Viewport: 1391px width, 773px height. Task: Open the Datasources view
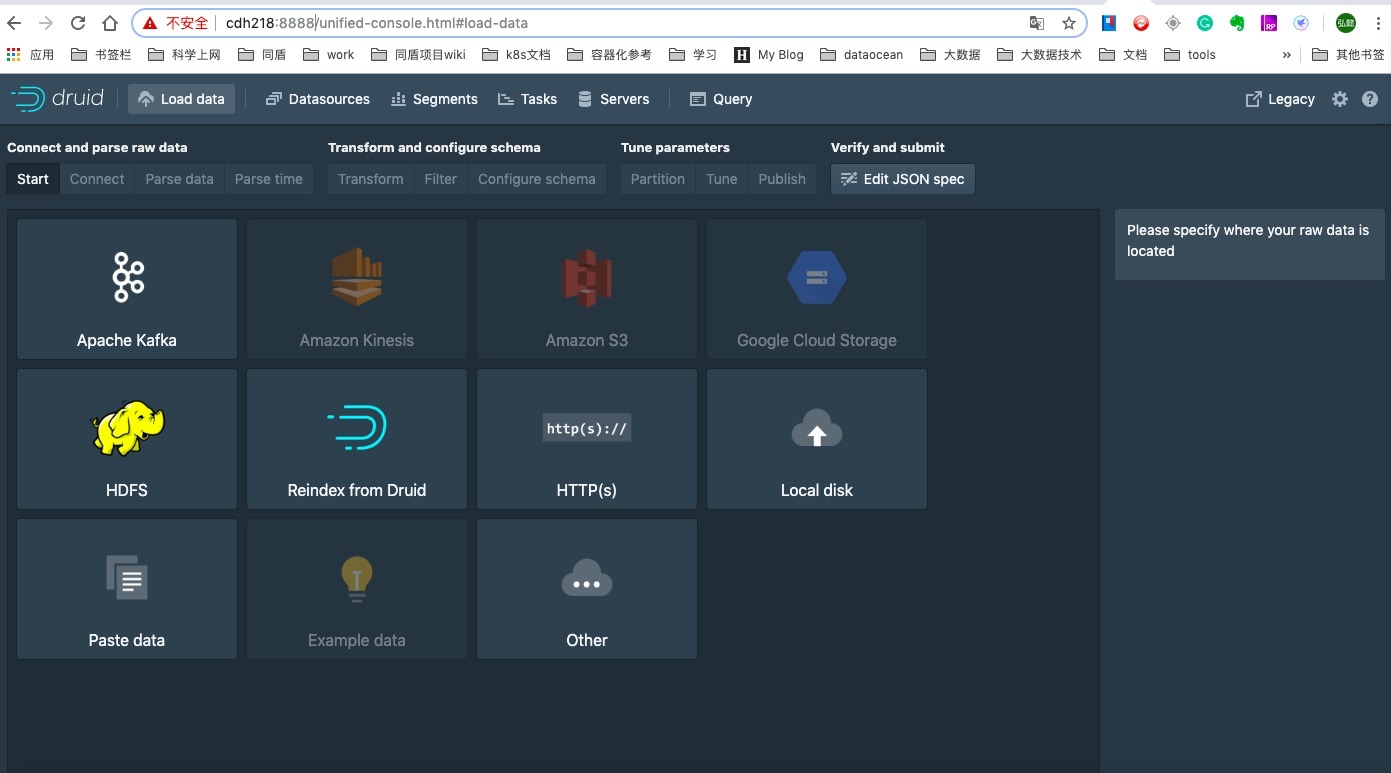[x=318, y=99]
